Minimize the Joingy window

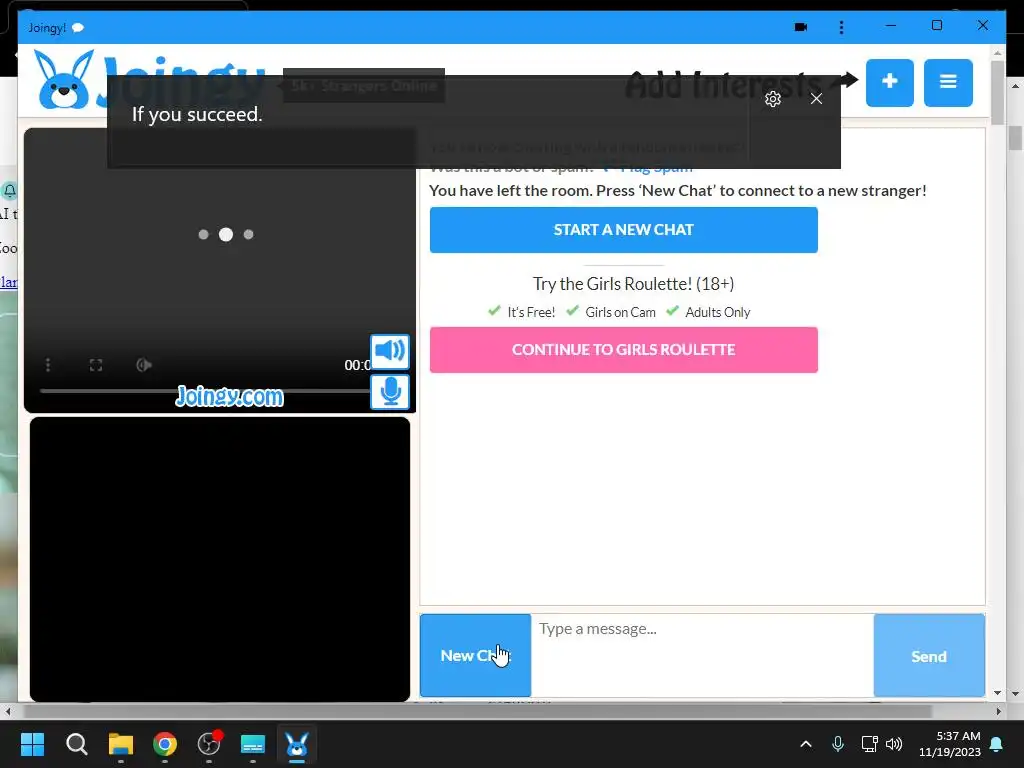tap(891, 25)
